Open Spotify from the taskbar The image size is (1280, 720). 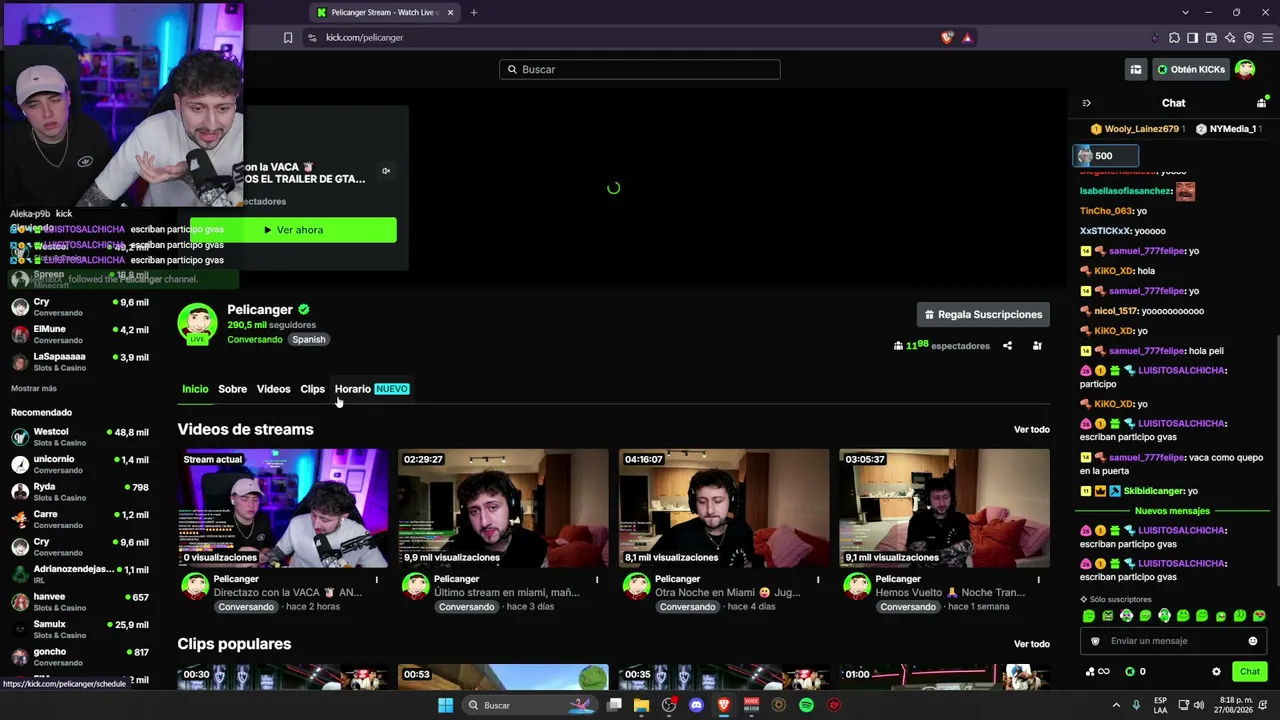(806, 705)
